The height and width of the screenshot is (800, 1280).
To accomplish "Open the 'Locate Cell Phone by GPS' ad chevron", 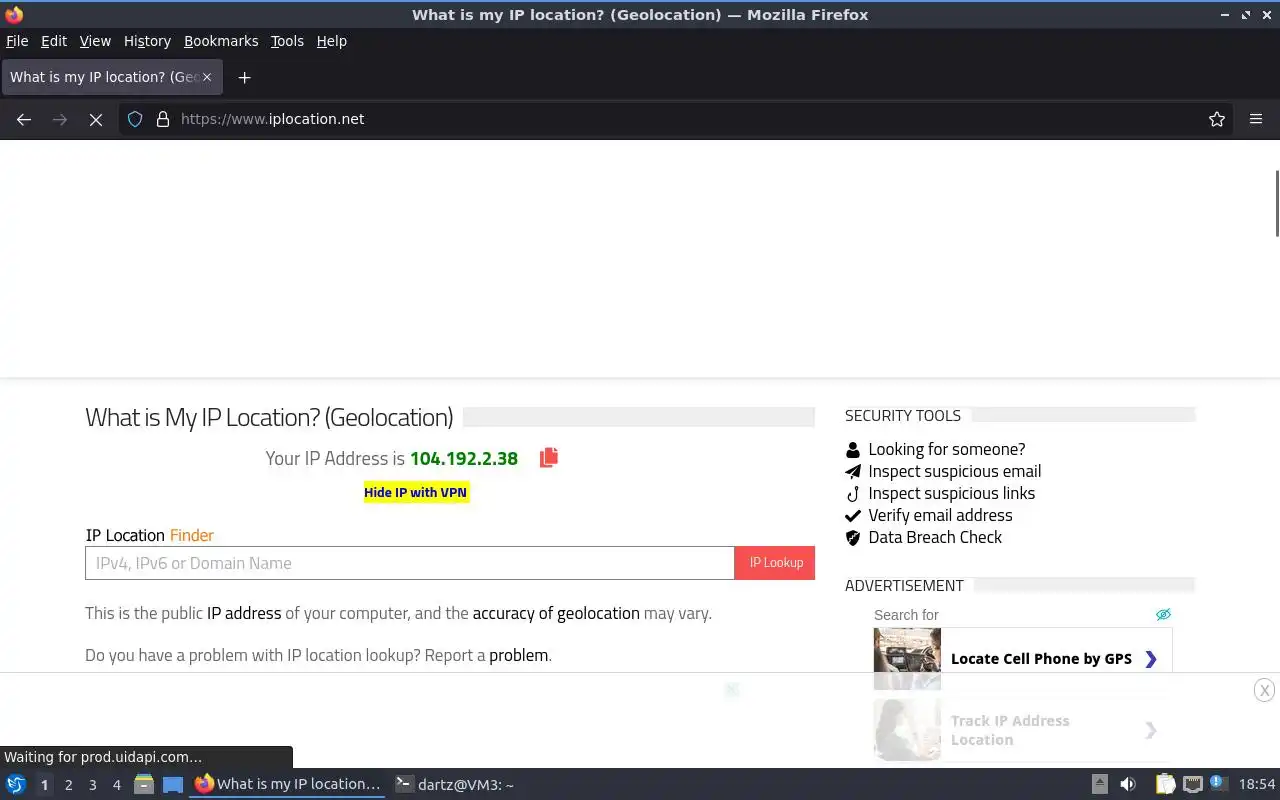I will point(1151,659).
